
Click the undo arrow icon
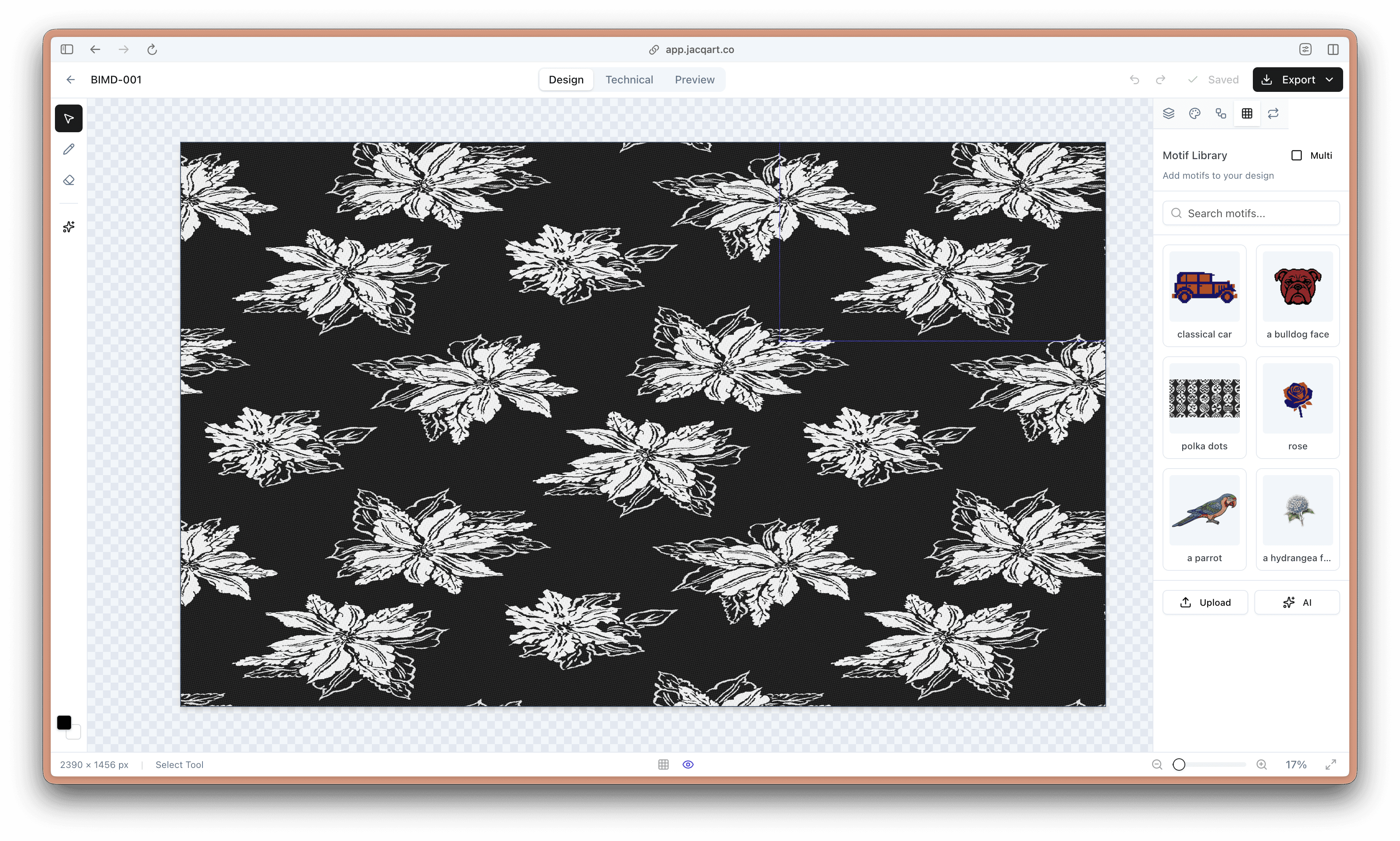[x=1134, y=80]
